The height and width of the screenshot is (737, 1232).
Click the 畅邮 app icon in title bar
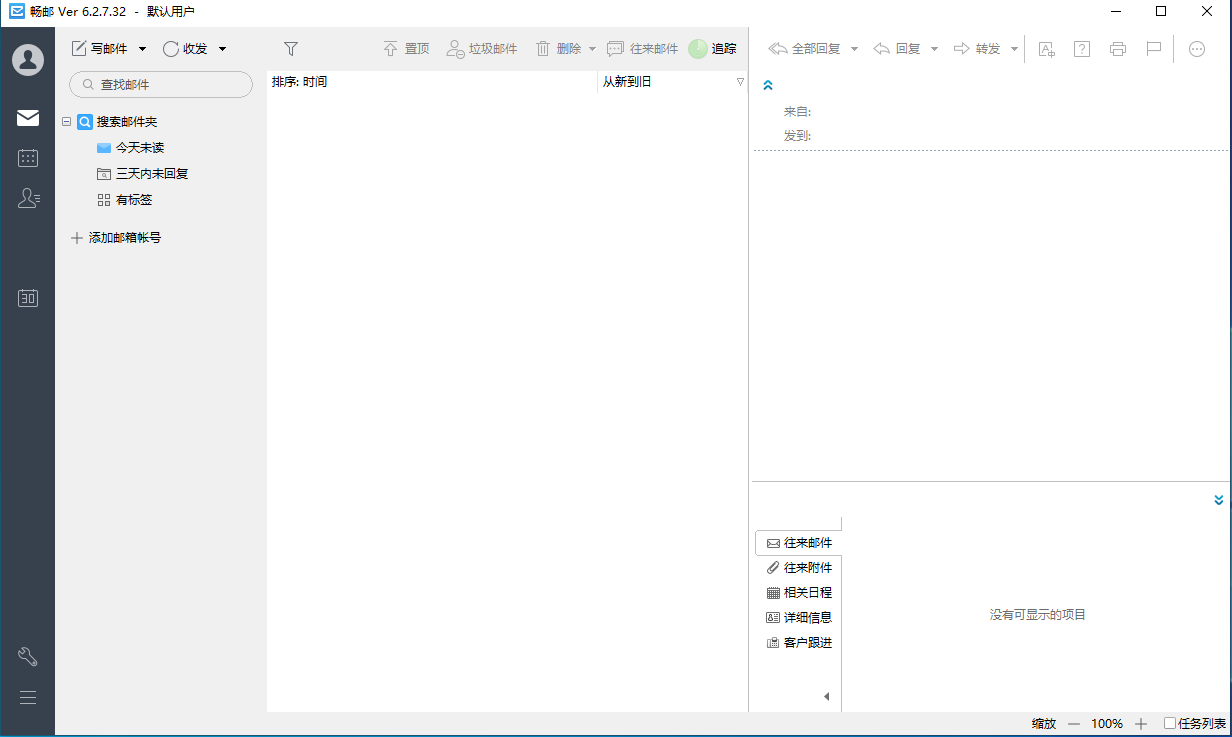(17, 12)
